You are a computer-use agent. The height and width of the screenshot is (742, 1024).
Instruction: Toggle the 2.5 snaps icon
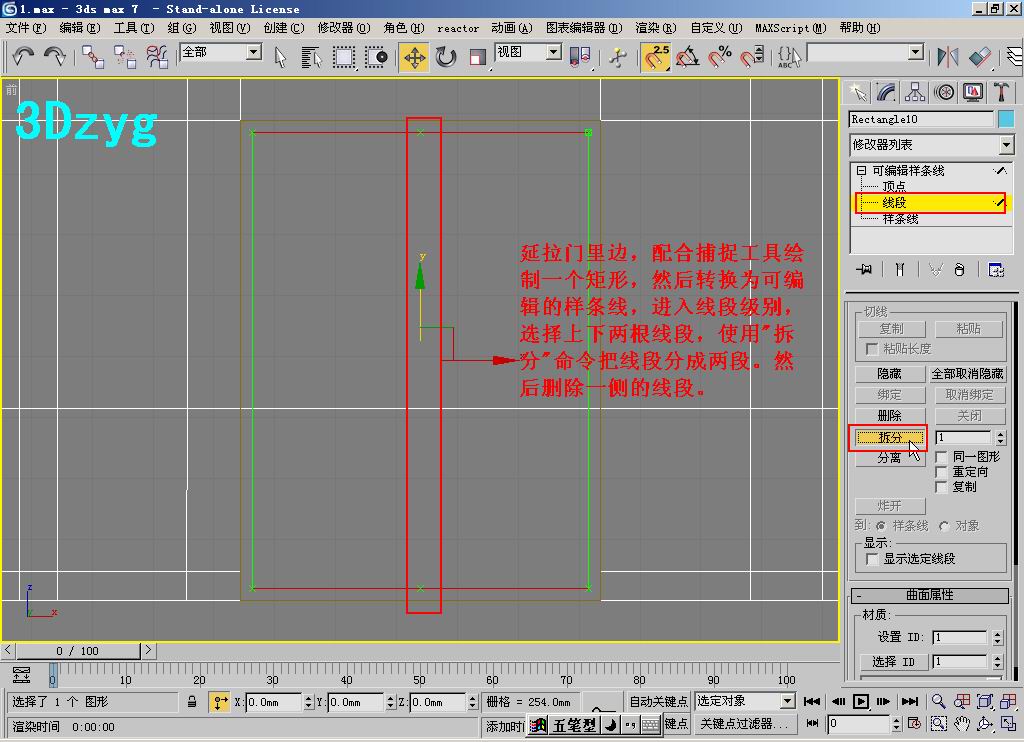[656, 57]
